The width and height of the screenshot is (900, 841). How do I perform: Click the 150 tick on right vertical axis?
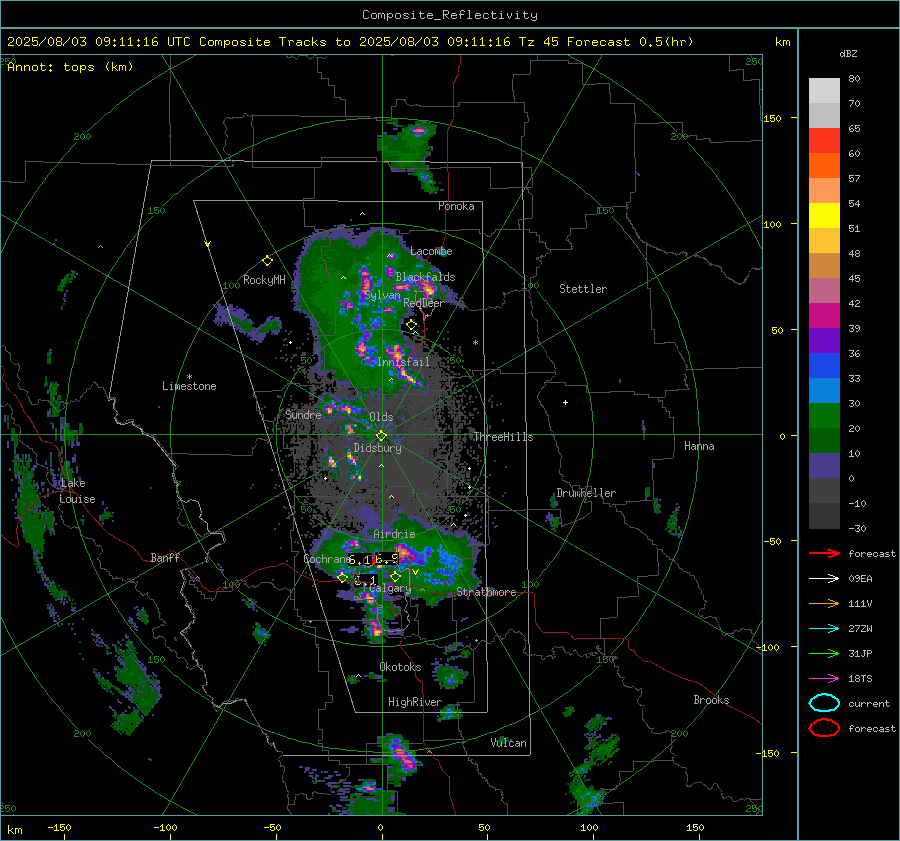772,118
